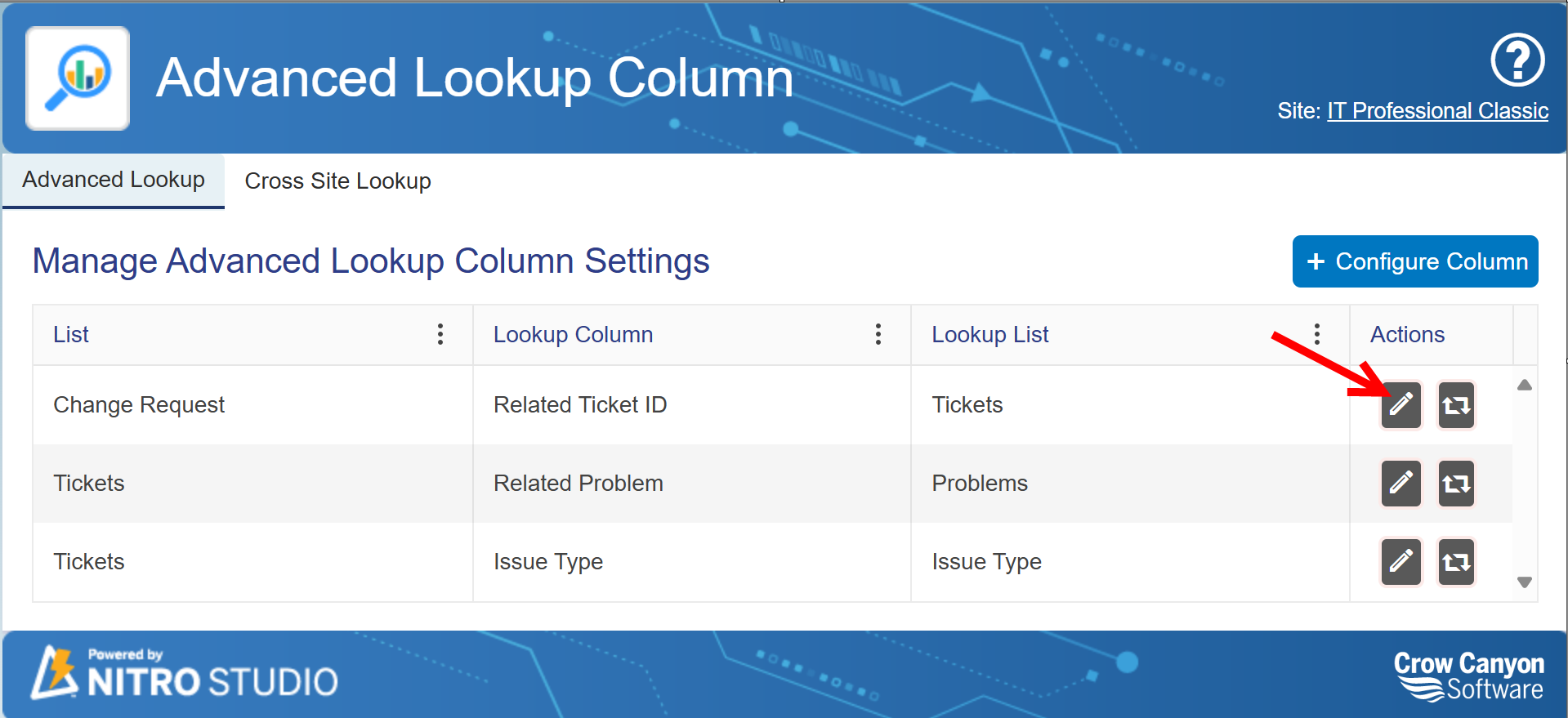Click the sync icon in Issue Type row
Viewport: 1568px width, 718px height.
point(1456,561)
